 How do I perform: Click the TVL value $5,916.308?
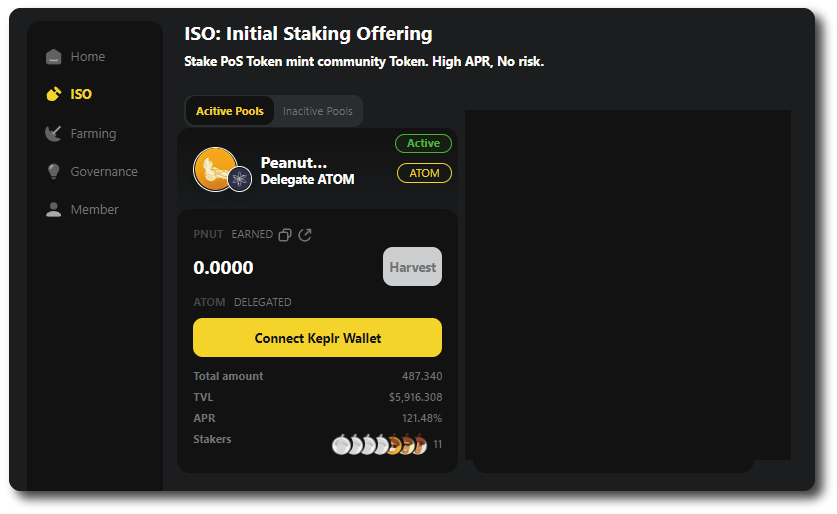tap(415, 397)
